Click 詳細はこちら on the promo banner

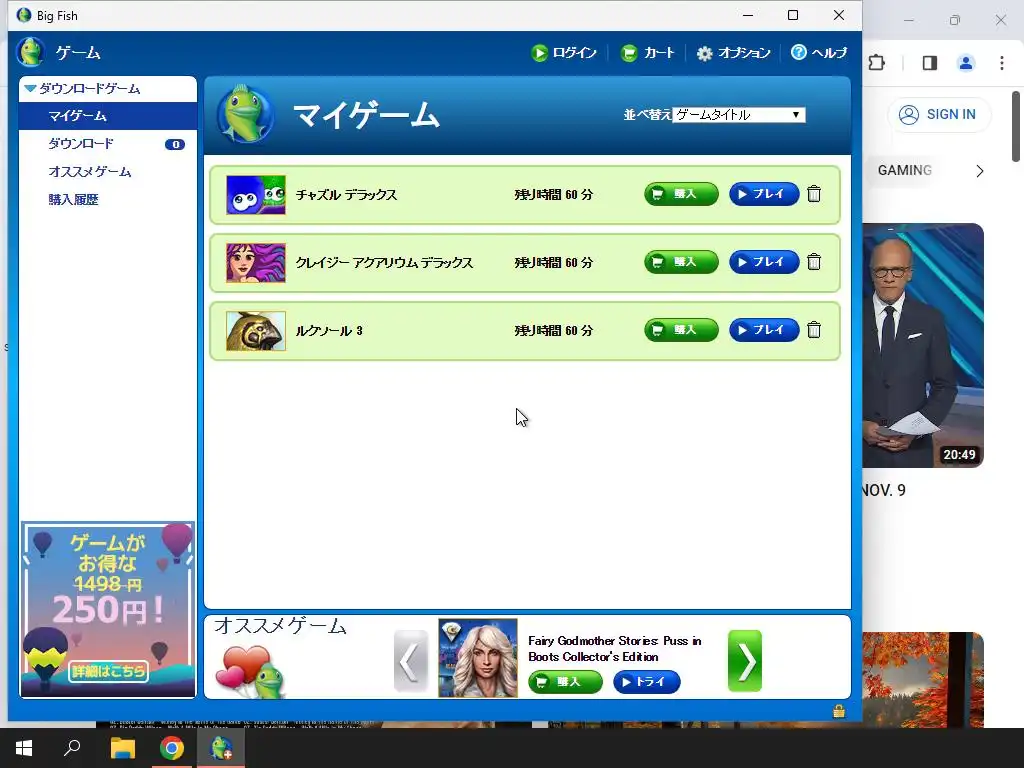click(x=108, y=671)
